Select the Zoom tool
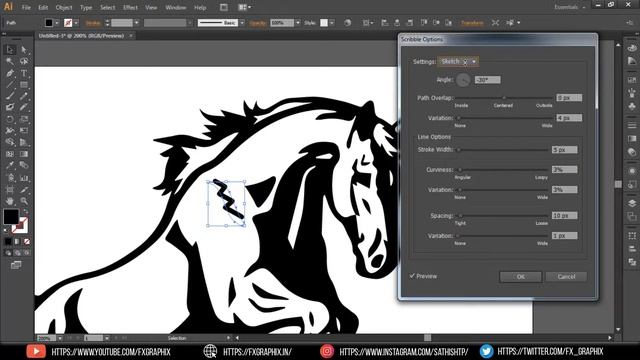Viewport: 640px width, 360px height. click(x=24, y=201)
